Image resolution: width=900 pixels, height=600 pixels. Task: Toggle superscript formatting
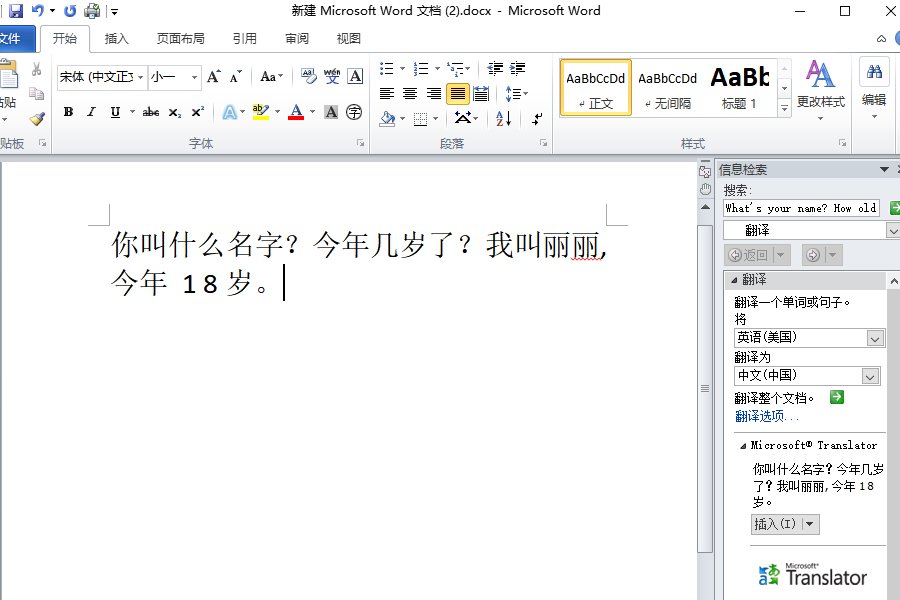[197, 111]
